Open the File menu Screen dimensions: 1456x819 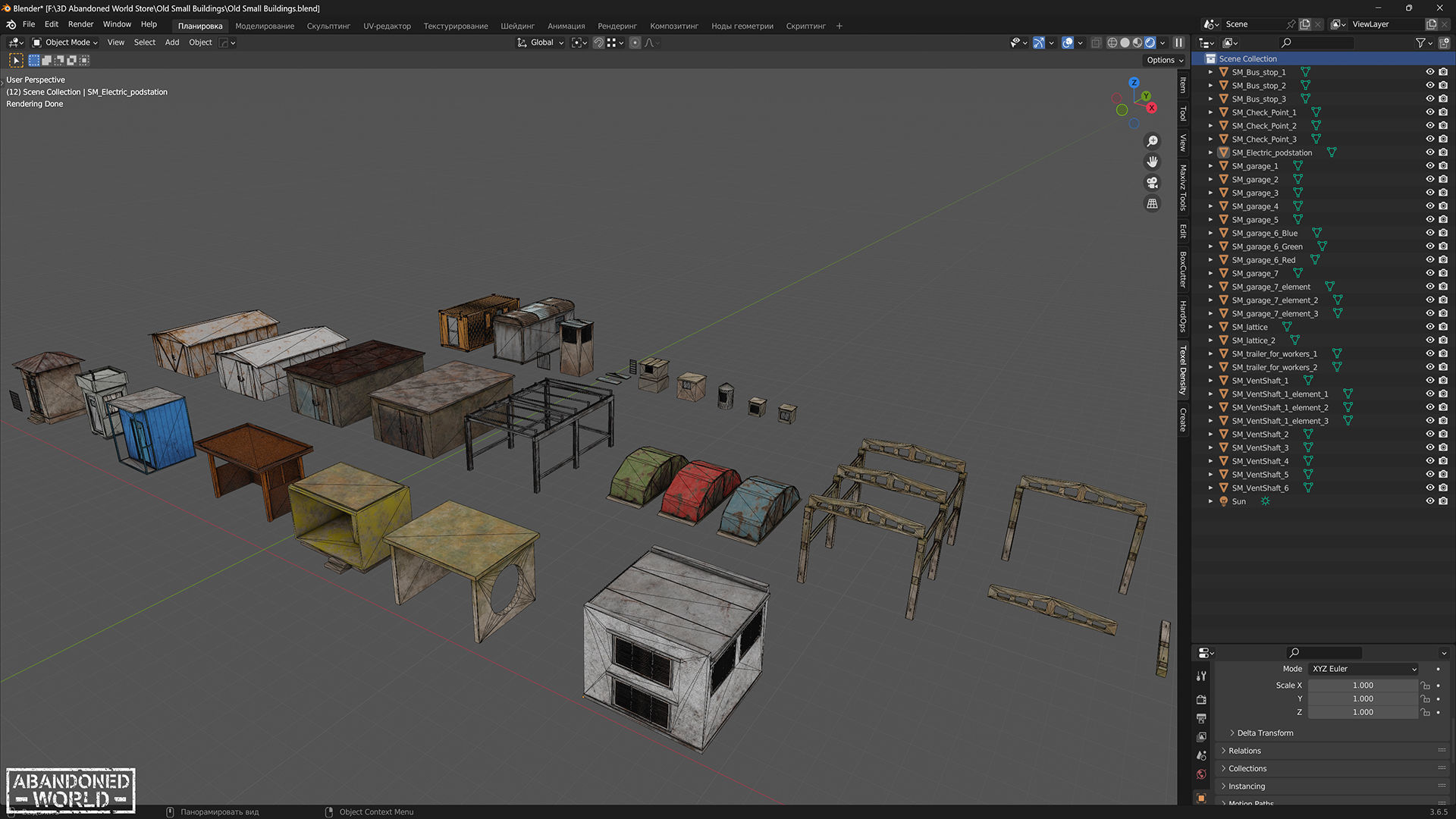coord(29,24)
